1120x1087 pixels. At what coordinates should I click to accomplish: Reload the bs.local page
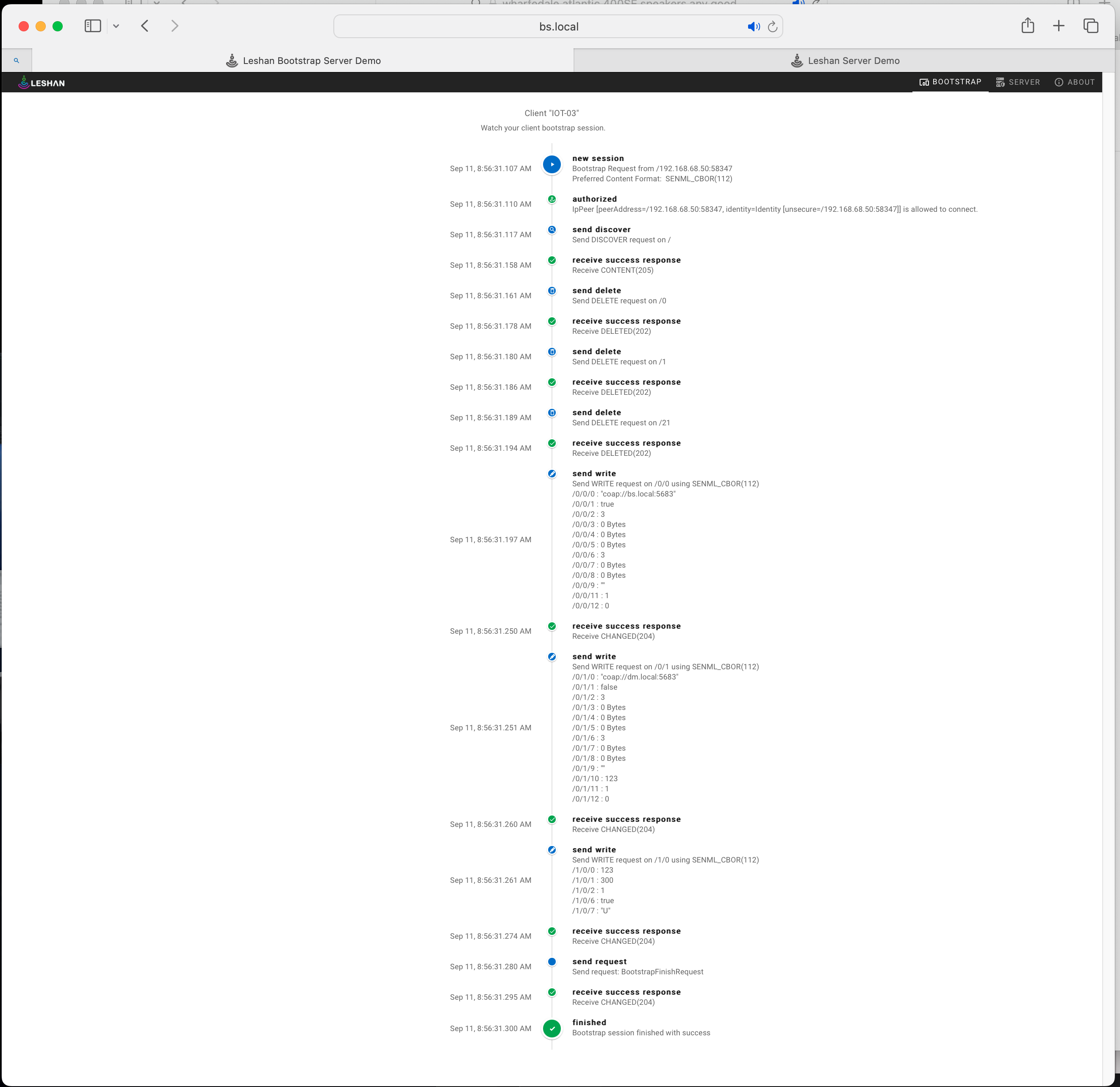point(773,26)
